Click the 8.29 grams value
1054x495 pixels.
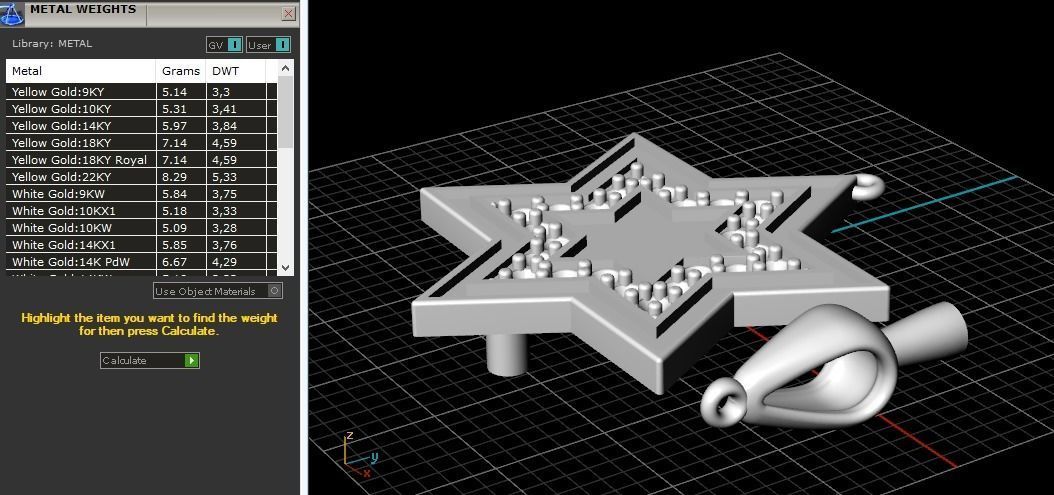(175, 177)
